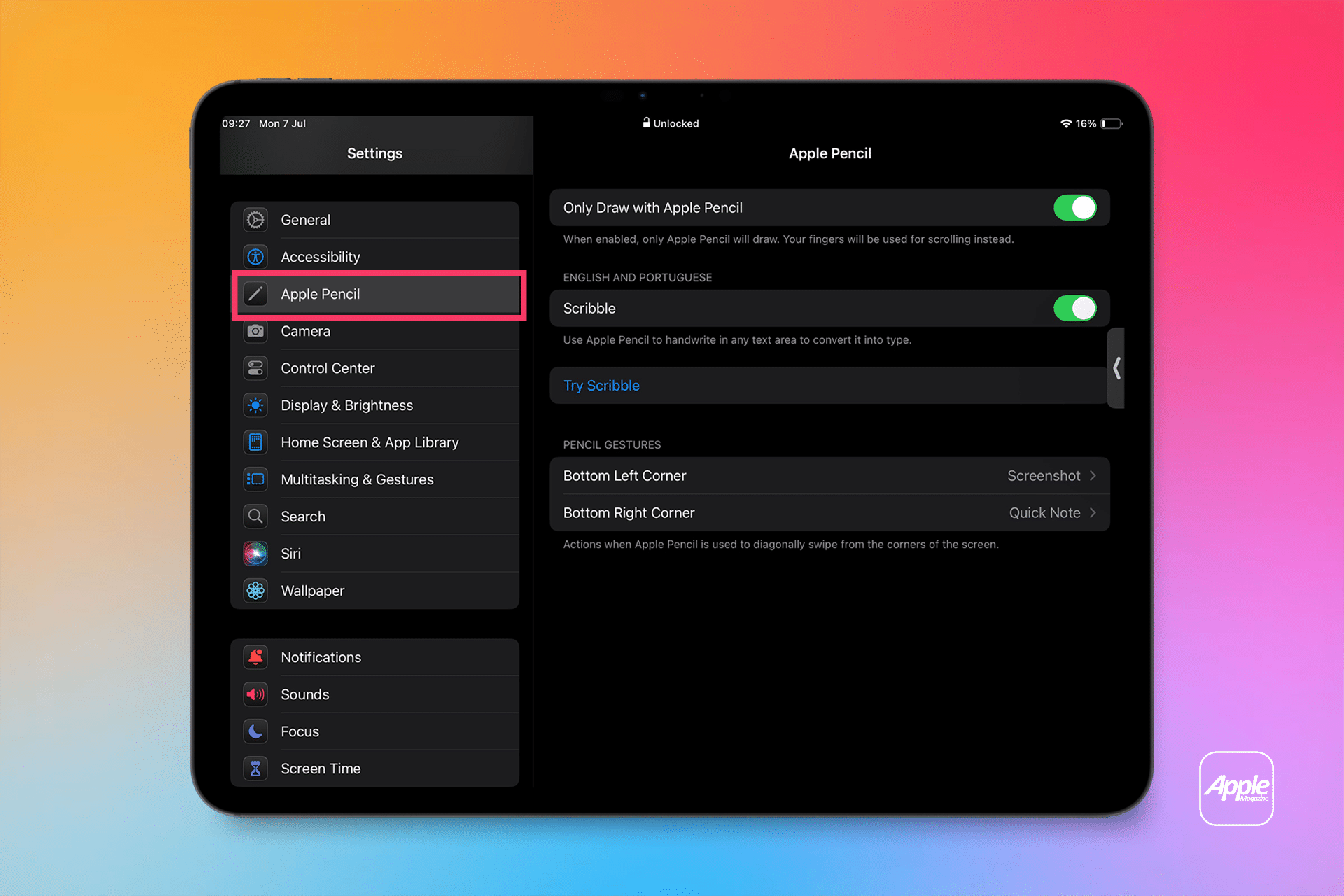Go to Control Center settings
Screen dimensions: 1344x896
tap(375, 368)
